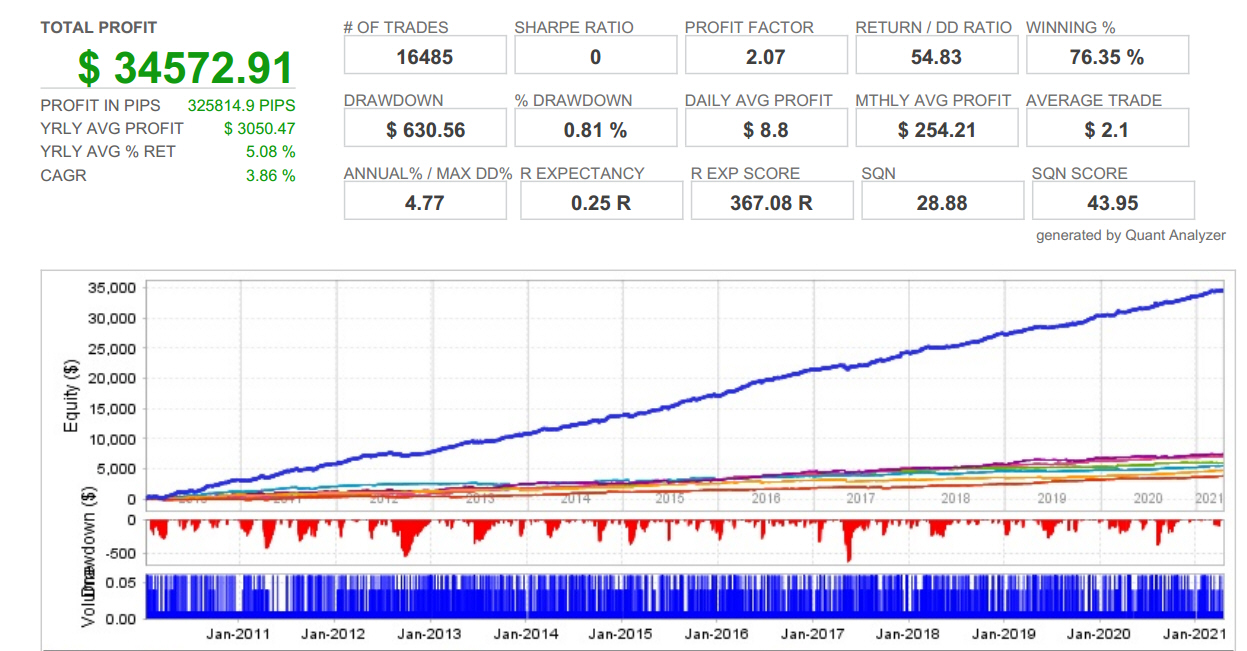Click the 15,000 equity axis tick

pyautogui.click(x=111, y=409)
